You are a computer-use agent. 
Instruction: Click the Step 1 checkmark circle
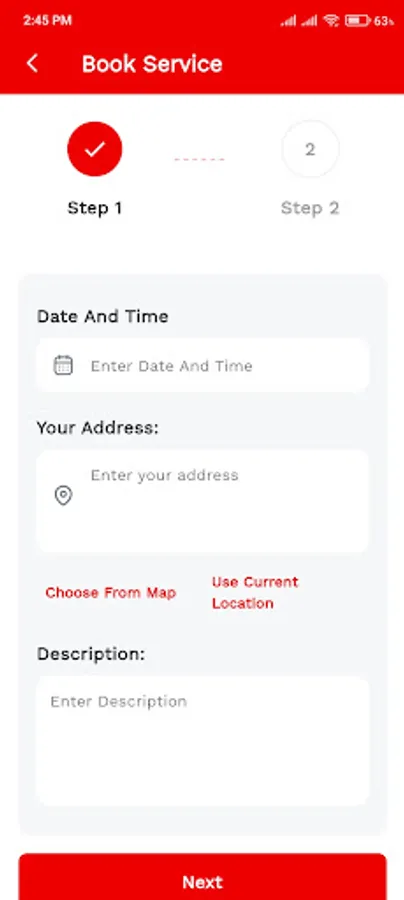[95, 149]
